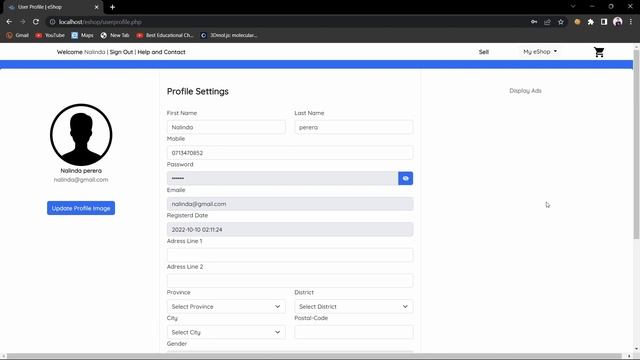Open the share page icon
Viewport: 640px width, 360px height.
pos(547,22)
